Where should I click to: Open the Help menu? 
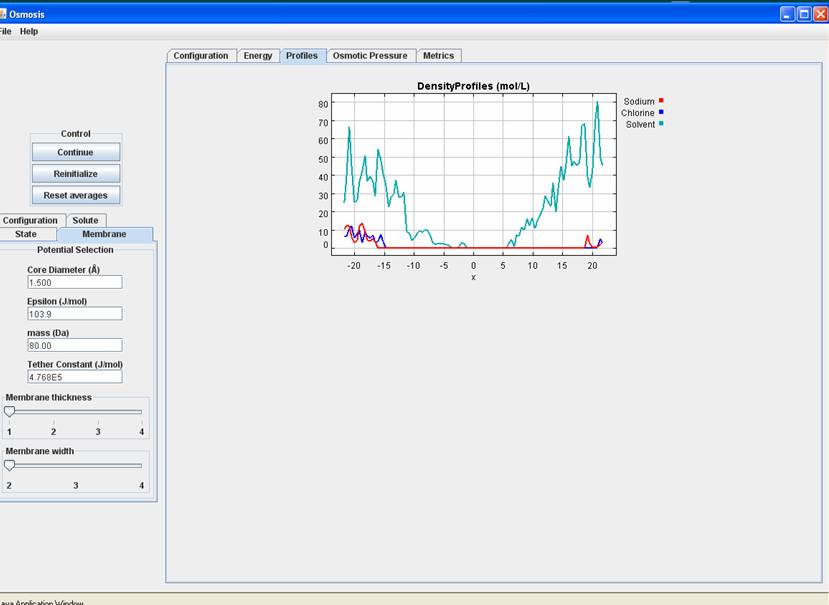(x=29, y=31)
